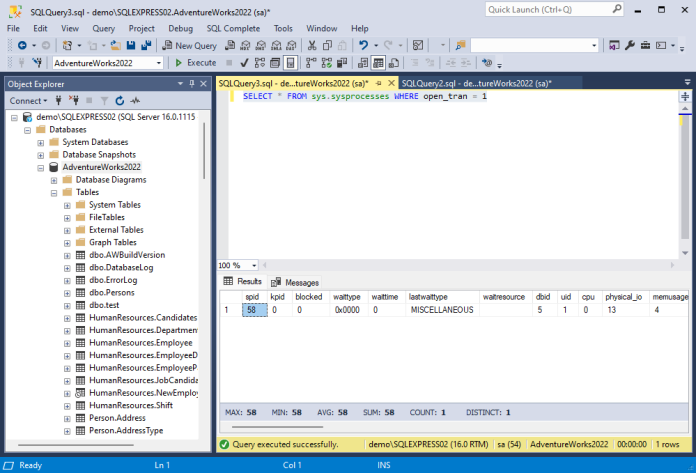This screenshot has height=473, width=696.
Task: Refresh the Object Explorer
Action: click(119, 101)
